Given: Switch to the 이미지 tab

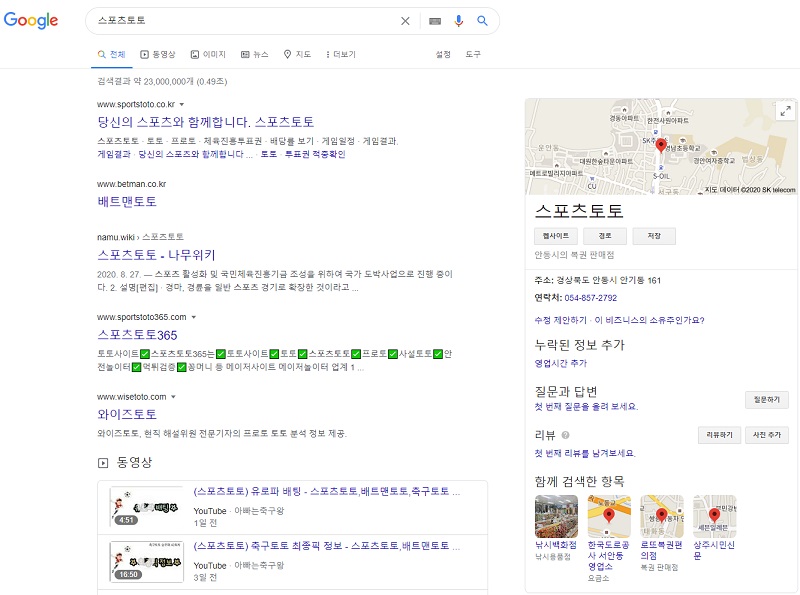Looking at the screenshot, I should click(x=208, y=54).
